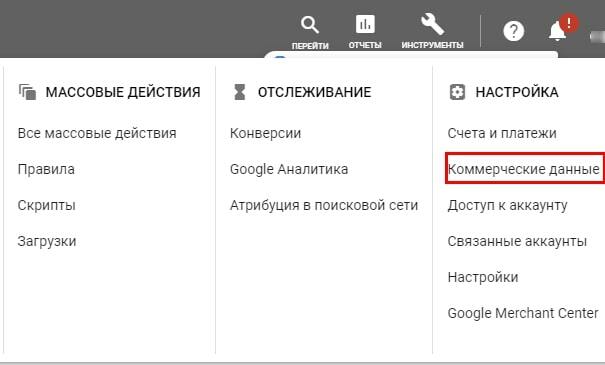Open Доступ к аккаунту
Image resolution: width=605 pixels, height=365 pixels.
coord(507,206)
